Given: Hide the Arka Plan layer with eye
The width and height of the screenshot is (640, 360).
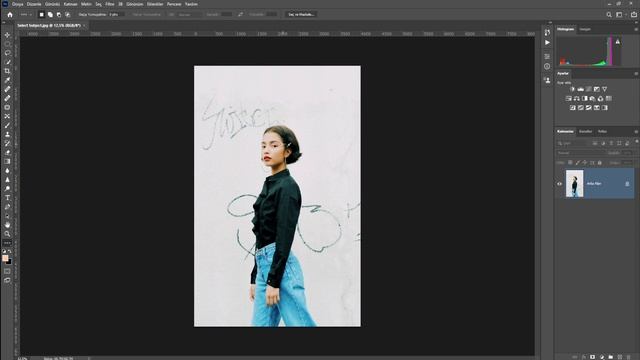Looking at the screenshot, I should (x=560, y=184).
